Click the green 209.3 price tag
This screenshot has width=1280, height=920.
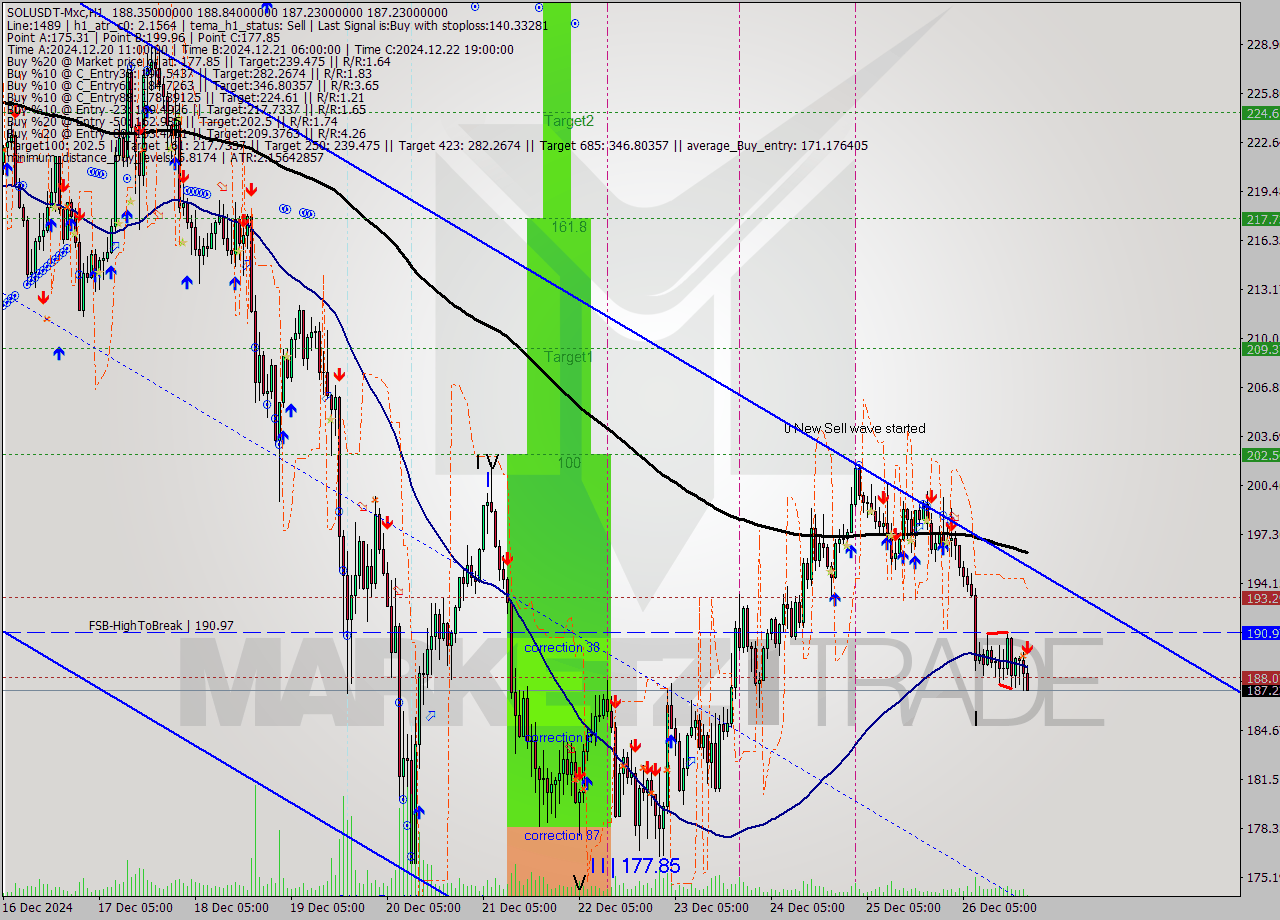1260,349
